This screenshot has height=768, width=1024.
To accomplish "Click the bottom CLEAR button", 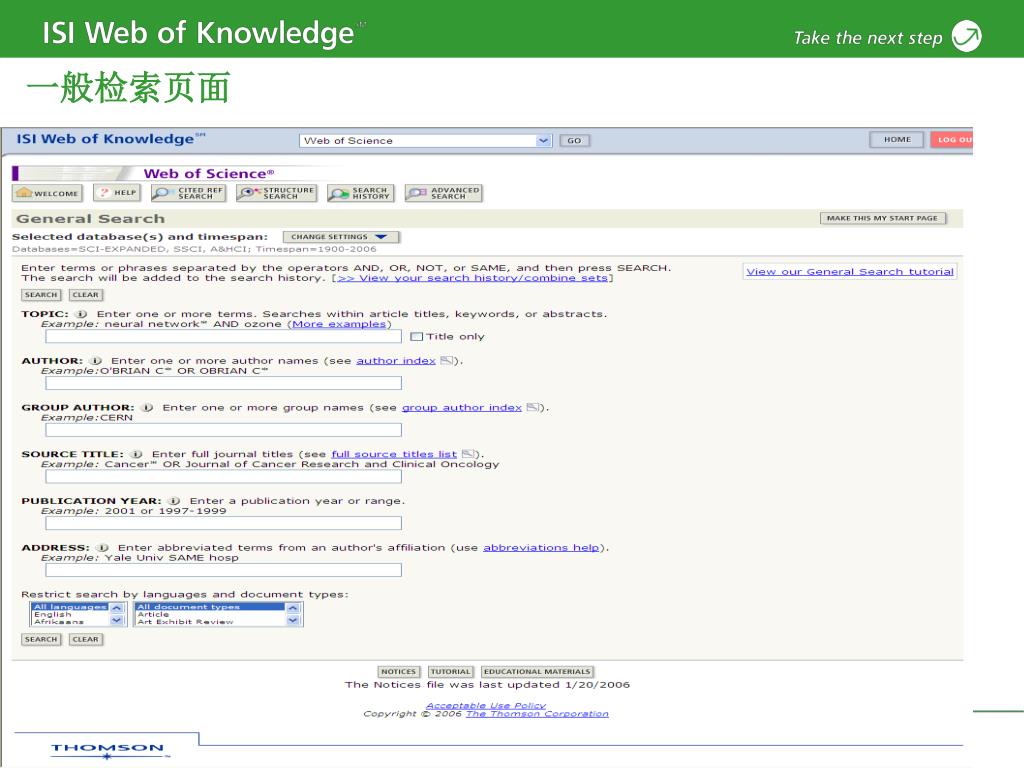I will coord(86,639).
